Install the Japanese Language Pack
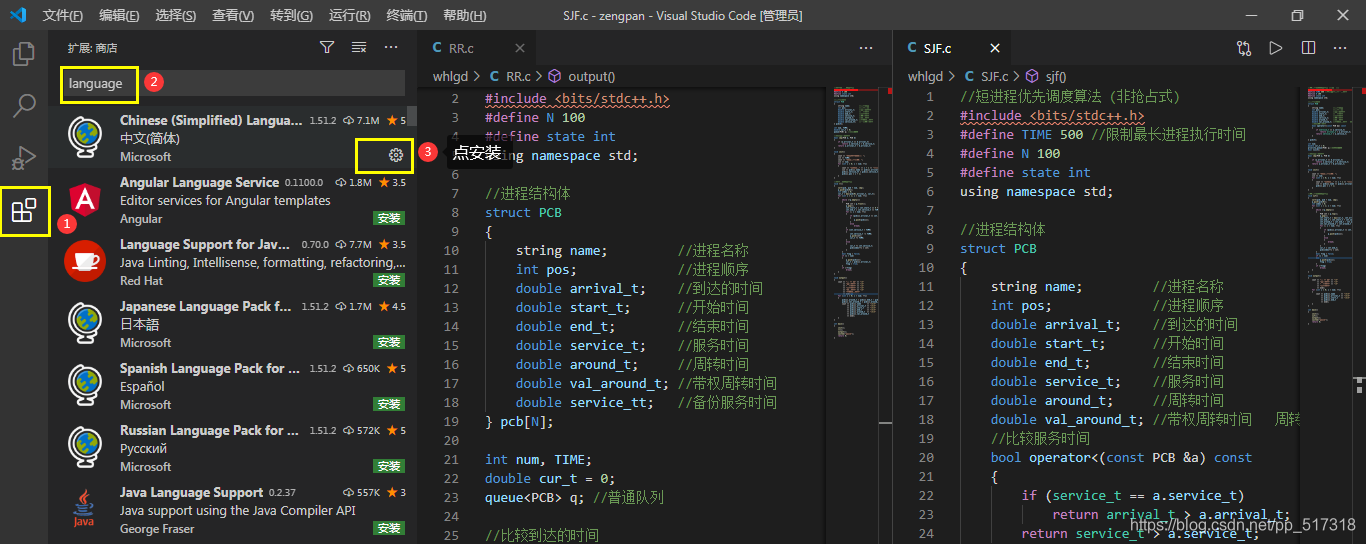Image resolution: width=1366 pixels, height=544 pixels. point(389,342)
